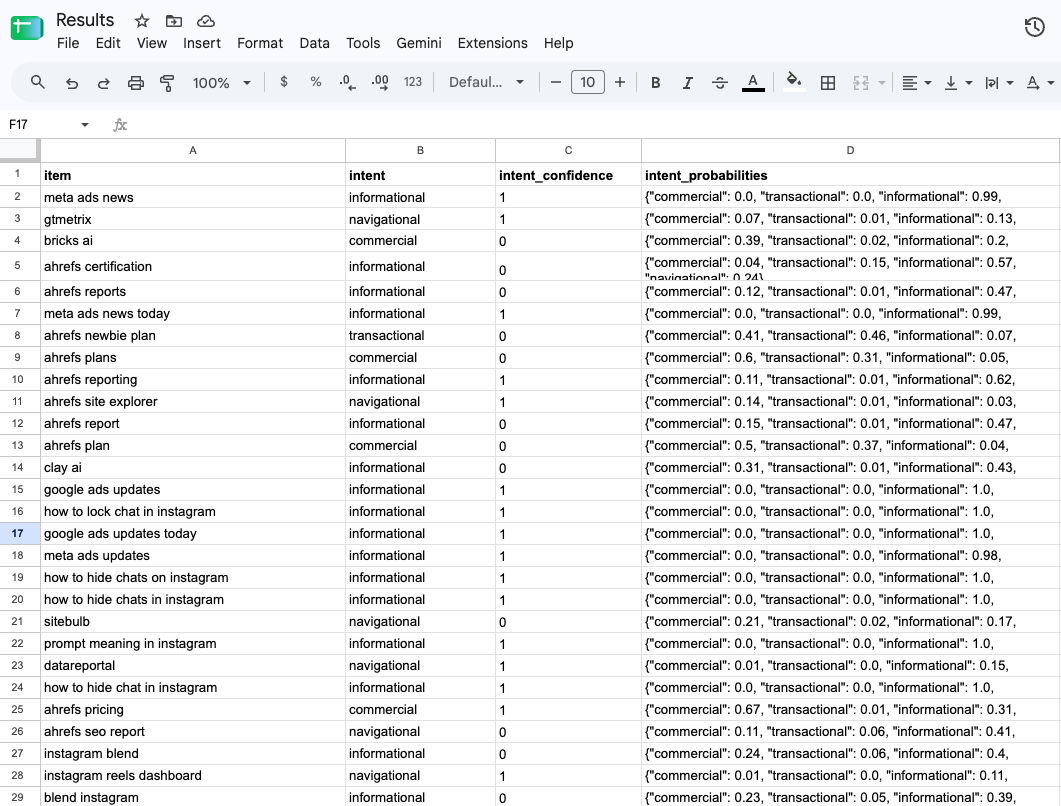1061x806 pixels.
Task: Select column A header
Action: pos(193,150)
